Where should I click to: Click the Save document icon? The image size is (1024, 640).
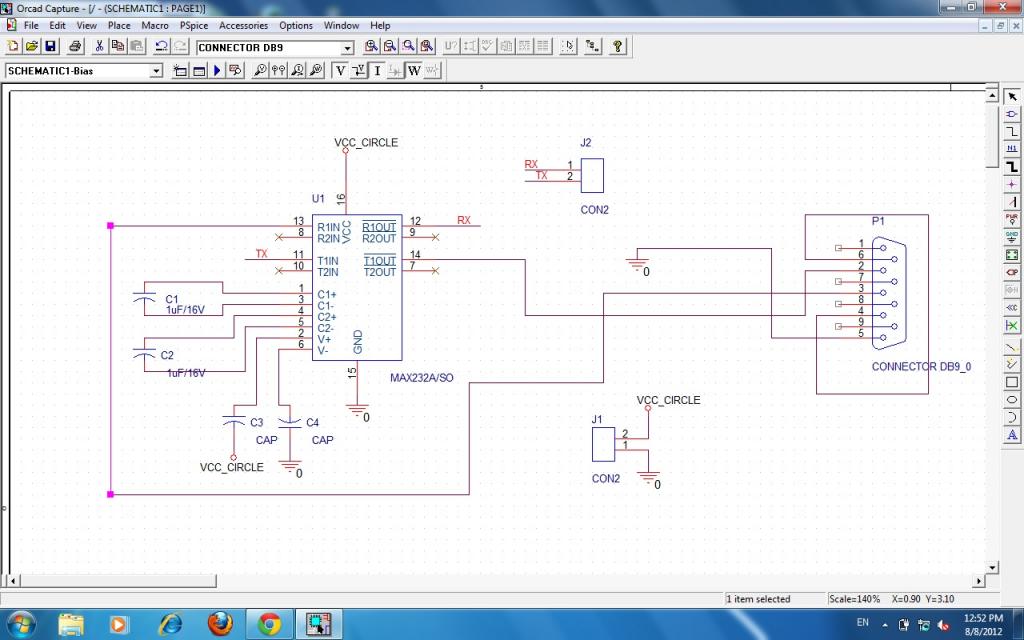coord(49,47)
